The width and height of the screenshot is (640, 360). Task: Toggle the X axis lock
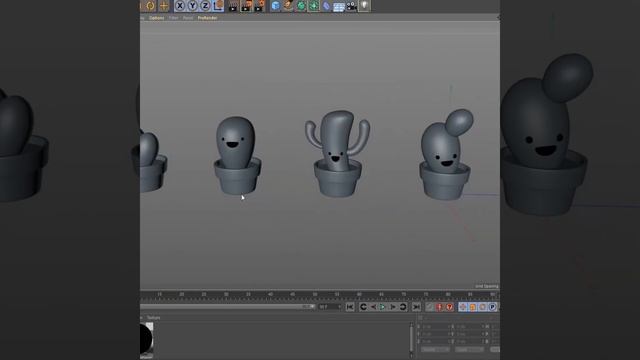(x=180, y=6)
